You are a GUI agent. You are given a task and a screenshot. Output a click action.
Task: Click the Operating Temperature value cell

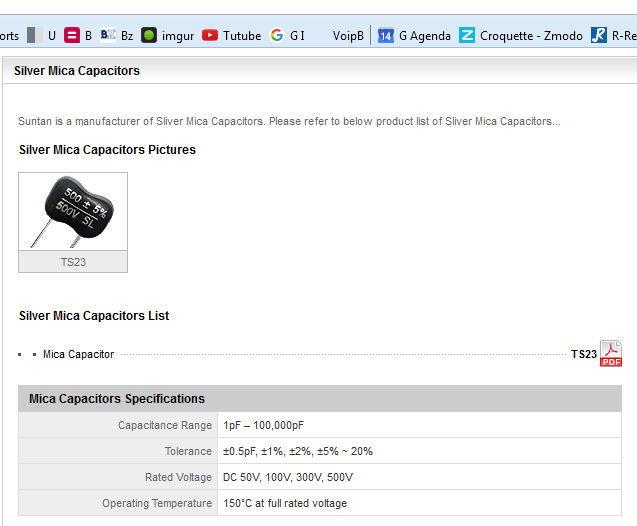pos(285,503)
